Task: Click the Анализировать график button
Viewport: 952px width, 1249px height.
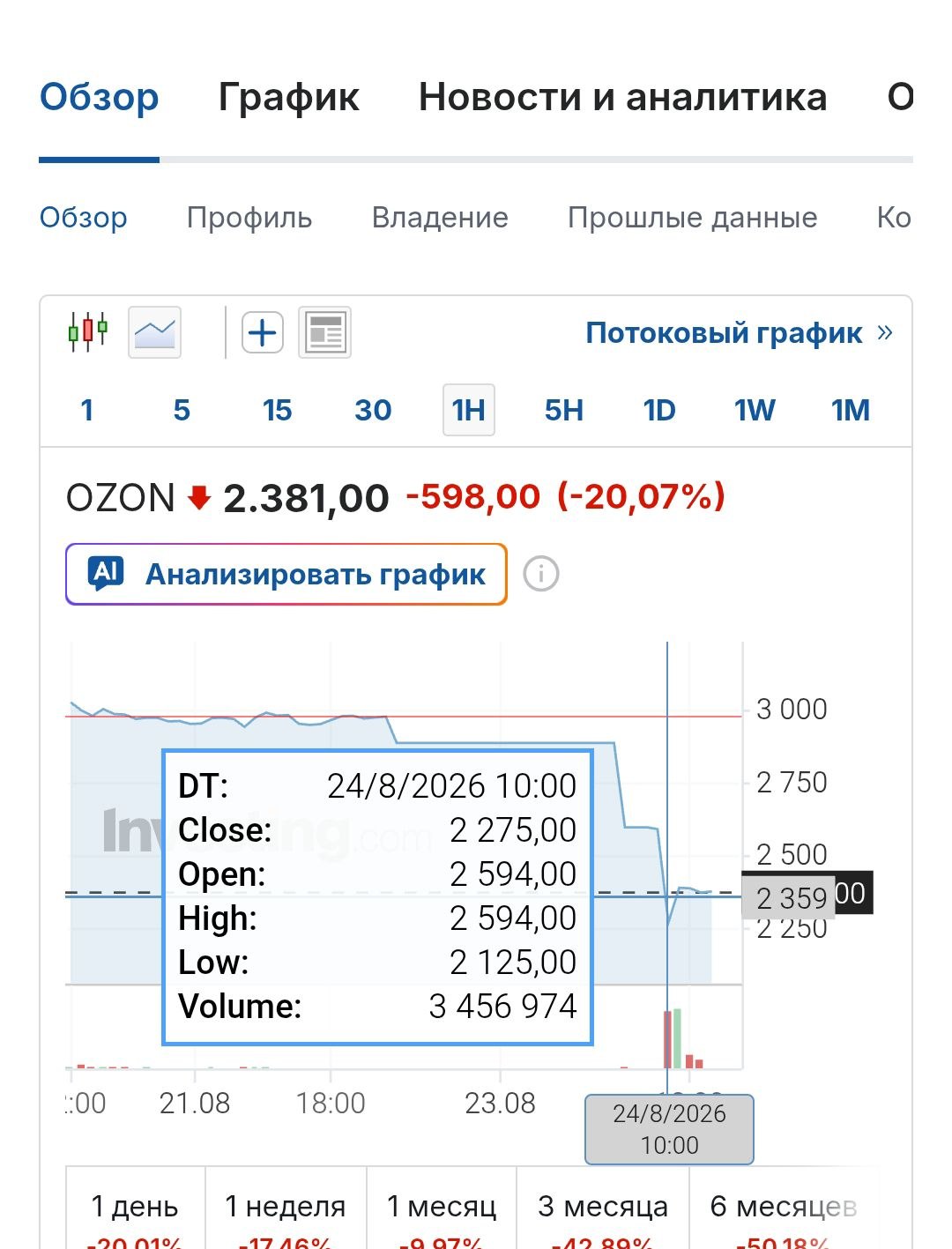Action: (286, 574)
